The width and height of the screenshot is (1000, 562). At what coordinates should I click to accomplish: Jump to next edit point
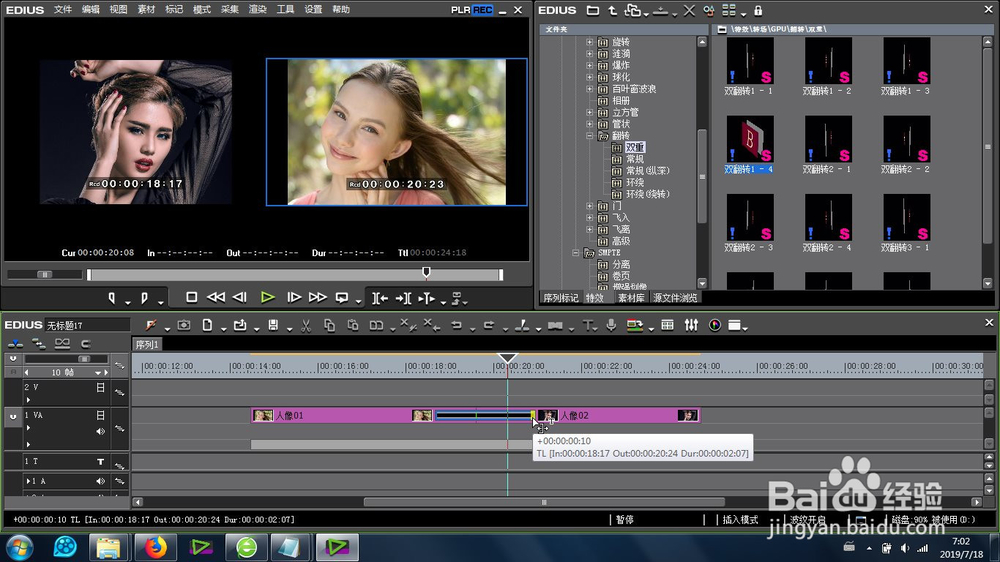pyautogui.click(x=403, y=298)
